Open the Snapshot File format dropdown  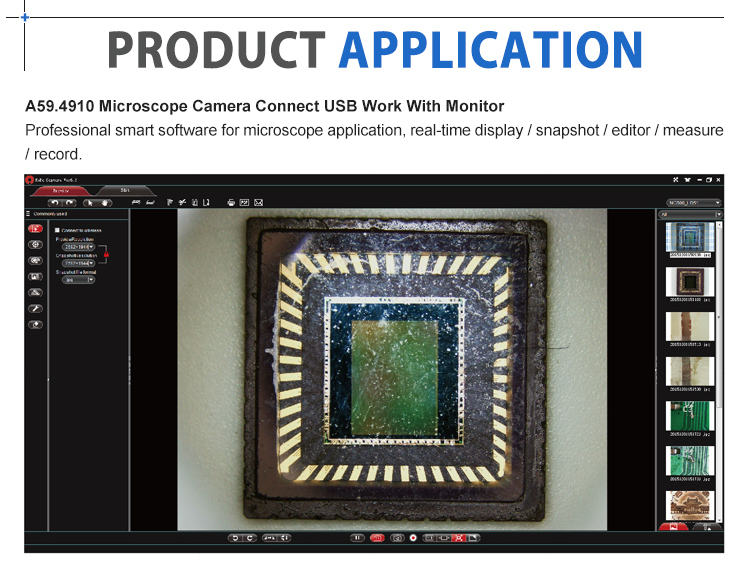click(x=78, y=280)
